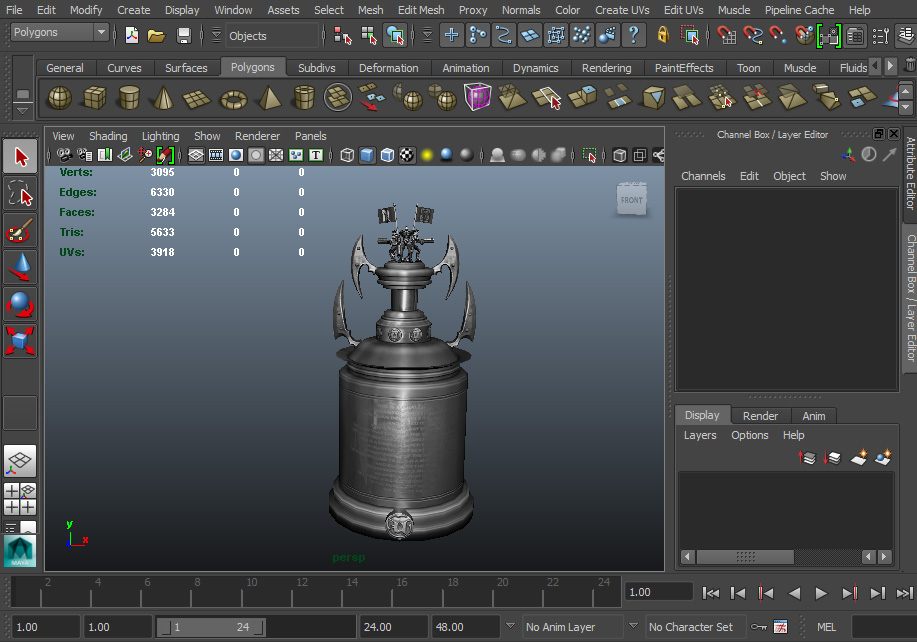Open the Polygons menu set dropdown

60,33
